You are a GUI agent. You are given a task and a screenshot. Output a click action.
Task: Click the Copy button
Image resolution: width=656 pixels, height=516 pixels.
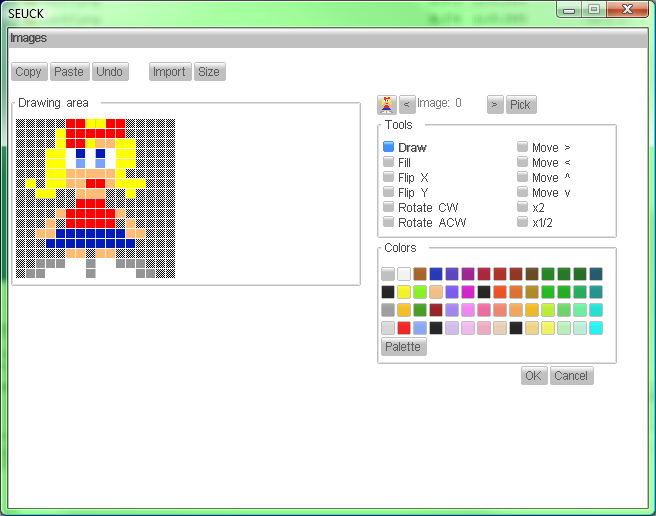click(x=29, y=72)
